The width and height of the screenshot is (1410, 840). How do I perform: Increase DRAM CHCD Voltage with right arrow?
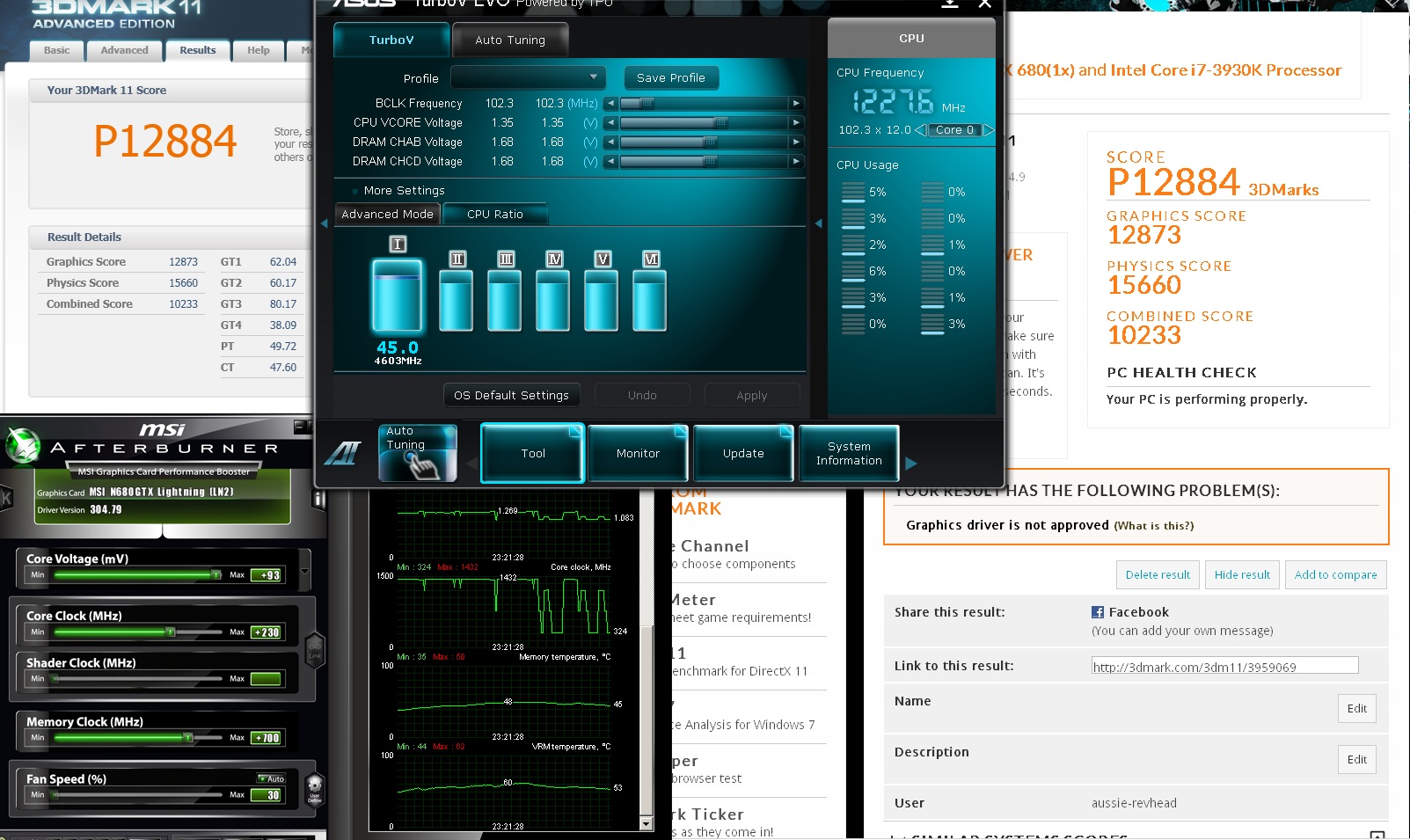(x=796, y=161)
